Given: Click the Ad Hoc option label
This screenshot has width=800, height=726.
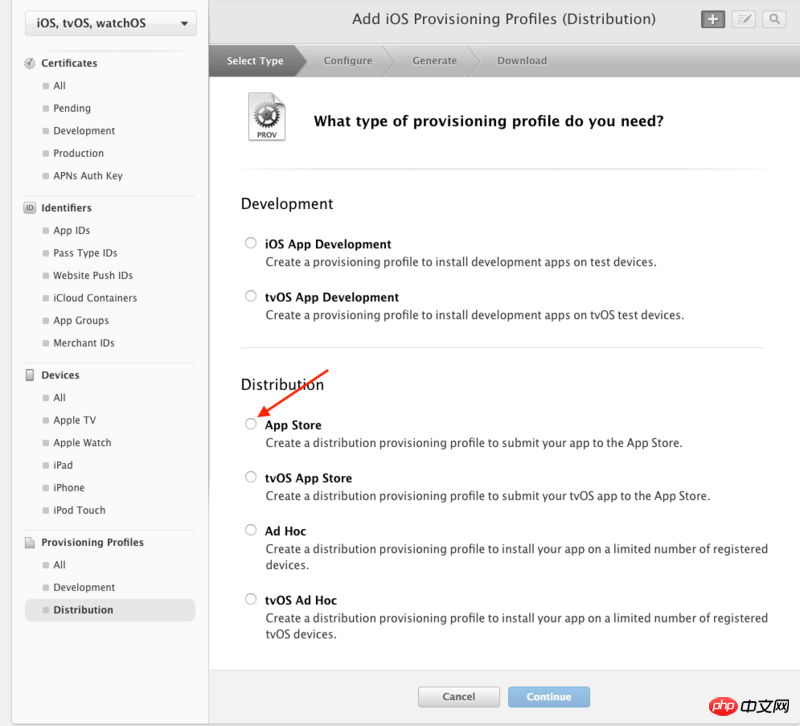Looking at the screenshot, I should coord(285,531).
